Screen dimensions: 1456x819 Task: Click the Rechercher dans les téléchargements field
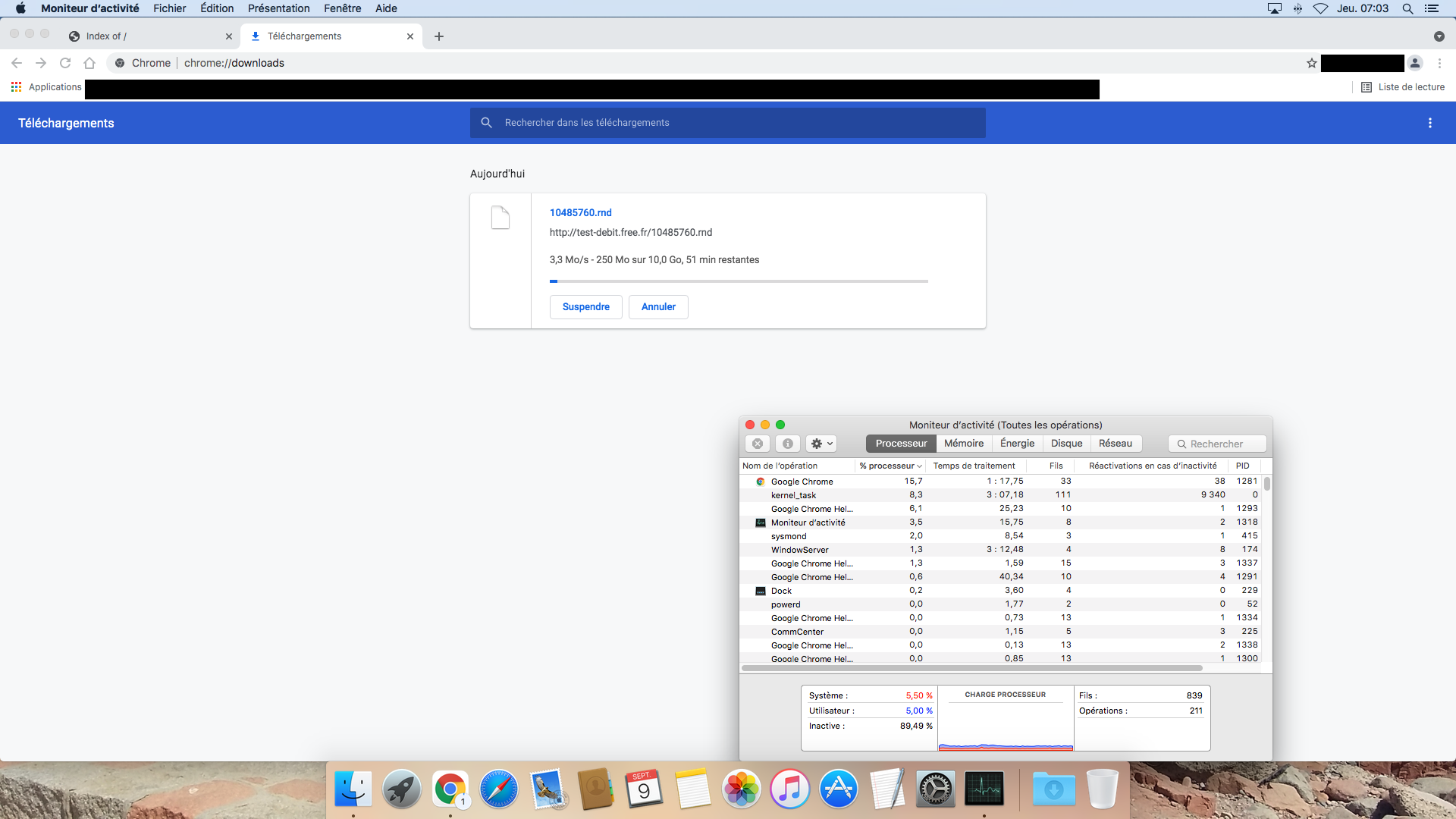point(728,123)
